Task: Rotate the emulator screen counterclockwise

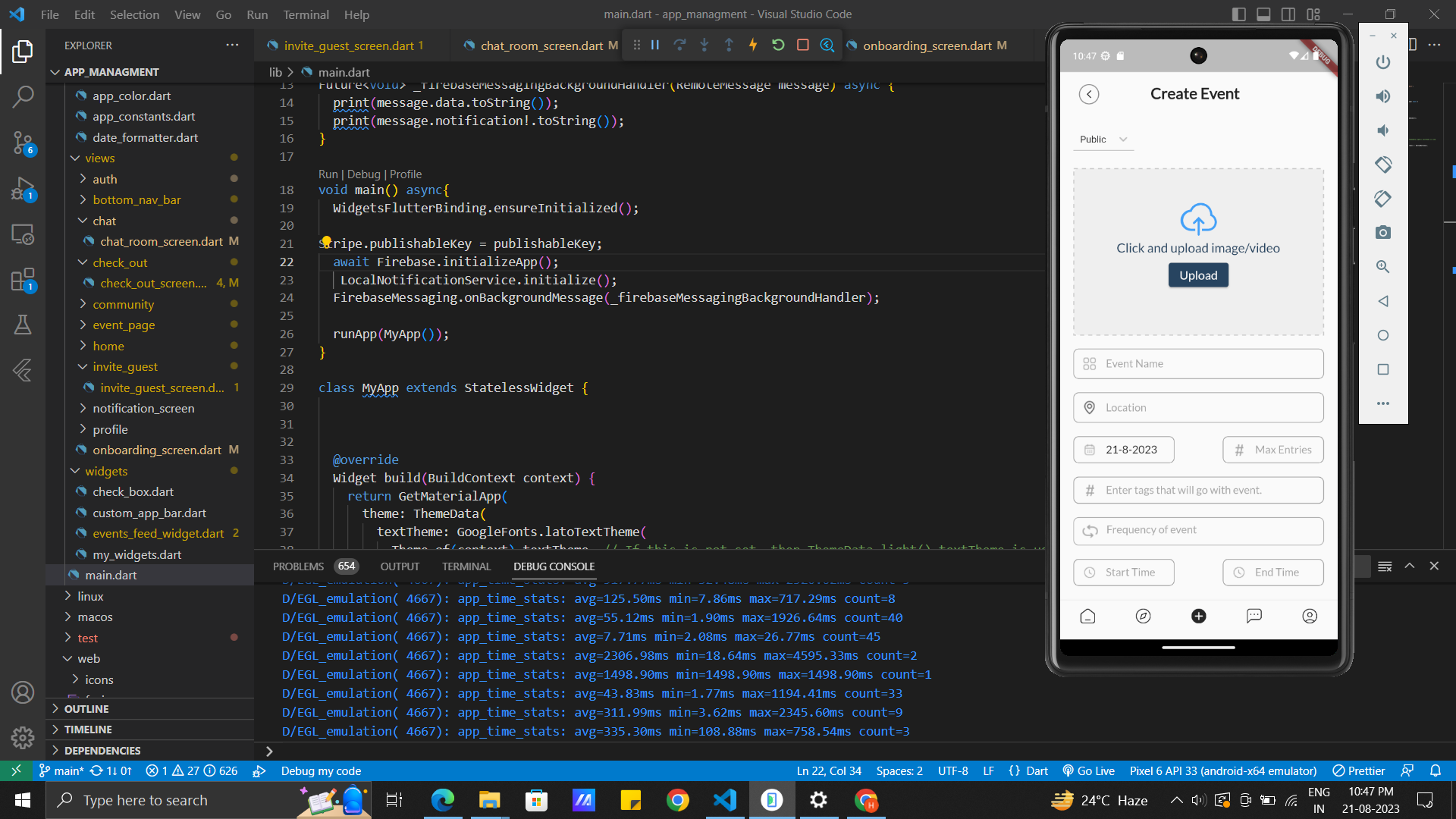Action: tap(1382, 165)
